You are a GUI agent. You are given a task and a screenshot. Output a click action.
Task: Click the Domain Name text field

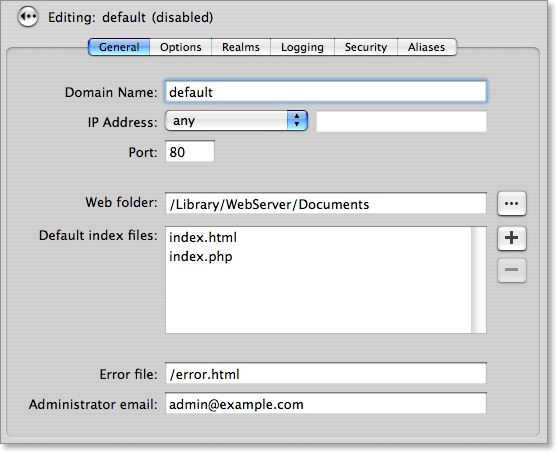[x=326, y=92]
